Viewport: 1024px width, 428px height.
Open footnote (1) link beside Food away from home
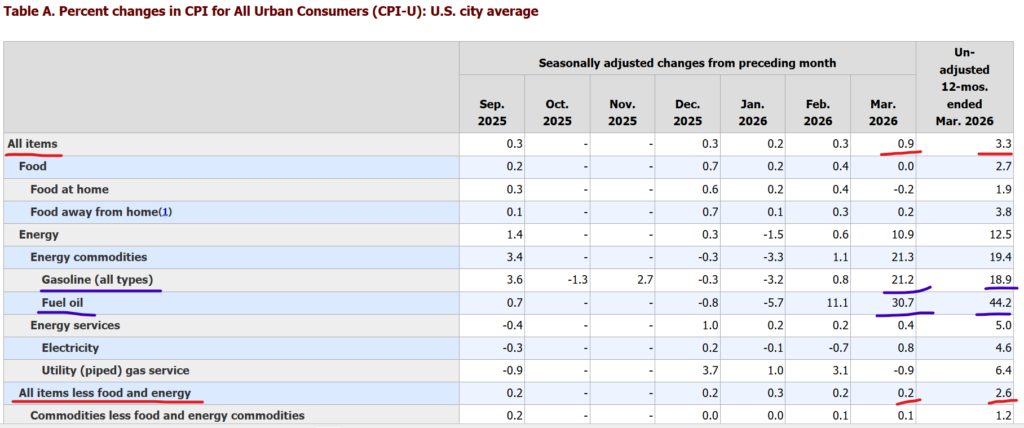[x=166, y=212]
